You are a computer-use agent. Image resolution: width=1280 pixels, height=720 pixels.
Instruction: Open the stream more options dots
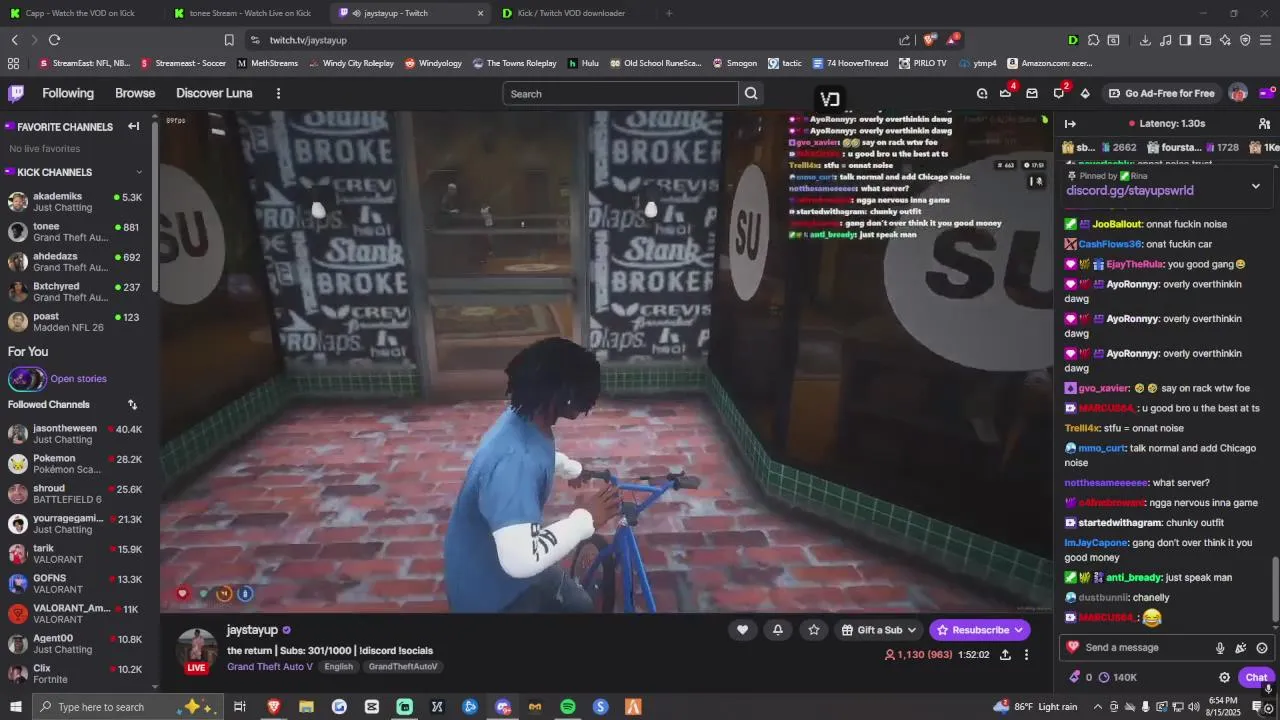[x=1026, y=654]
